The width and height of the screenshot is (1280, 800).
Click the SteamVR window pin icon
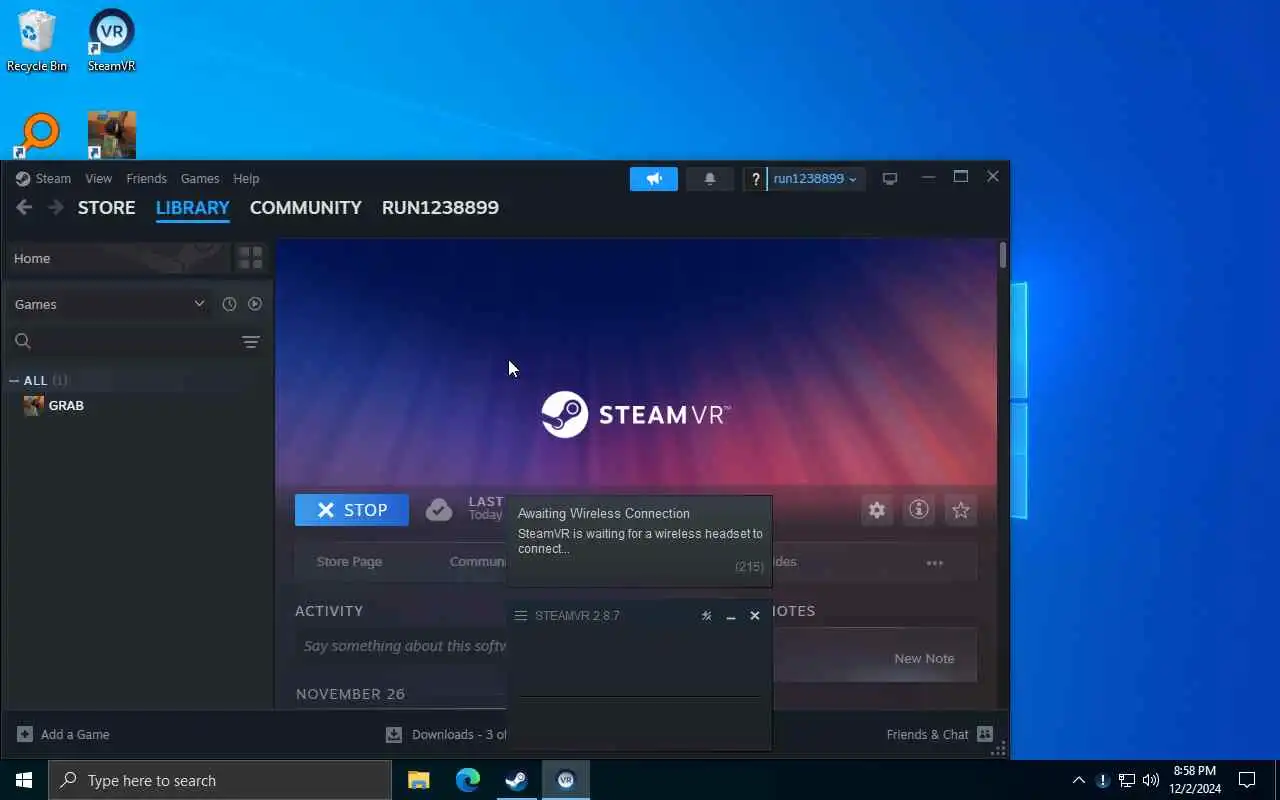click(706, 616)
